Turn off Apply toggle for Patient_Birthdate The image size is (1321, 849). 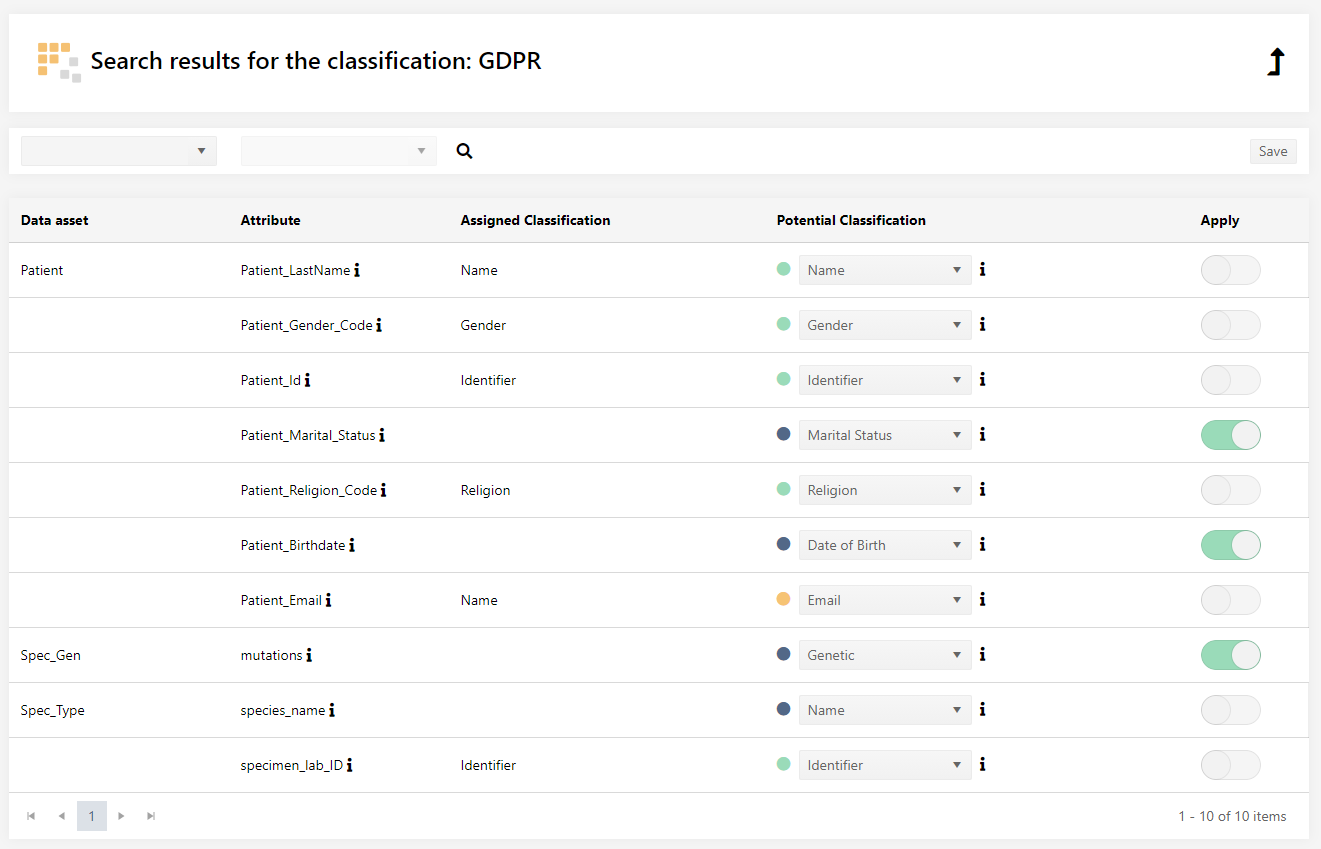pyautogui.click(x=1230, y=545)
